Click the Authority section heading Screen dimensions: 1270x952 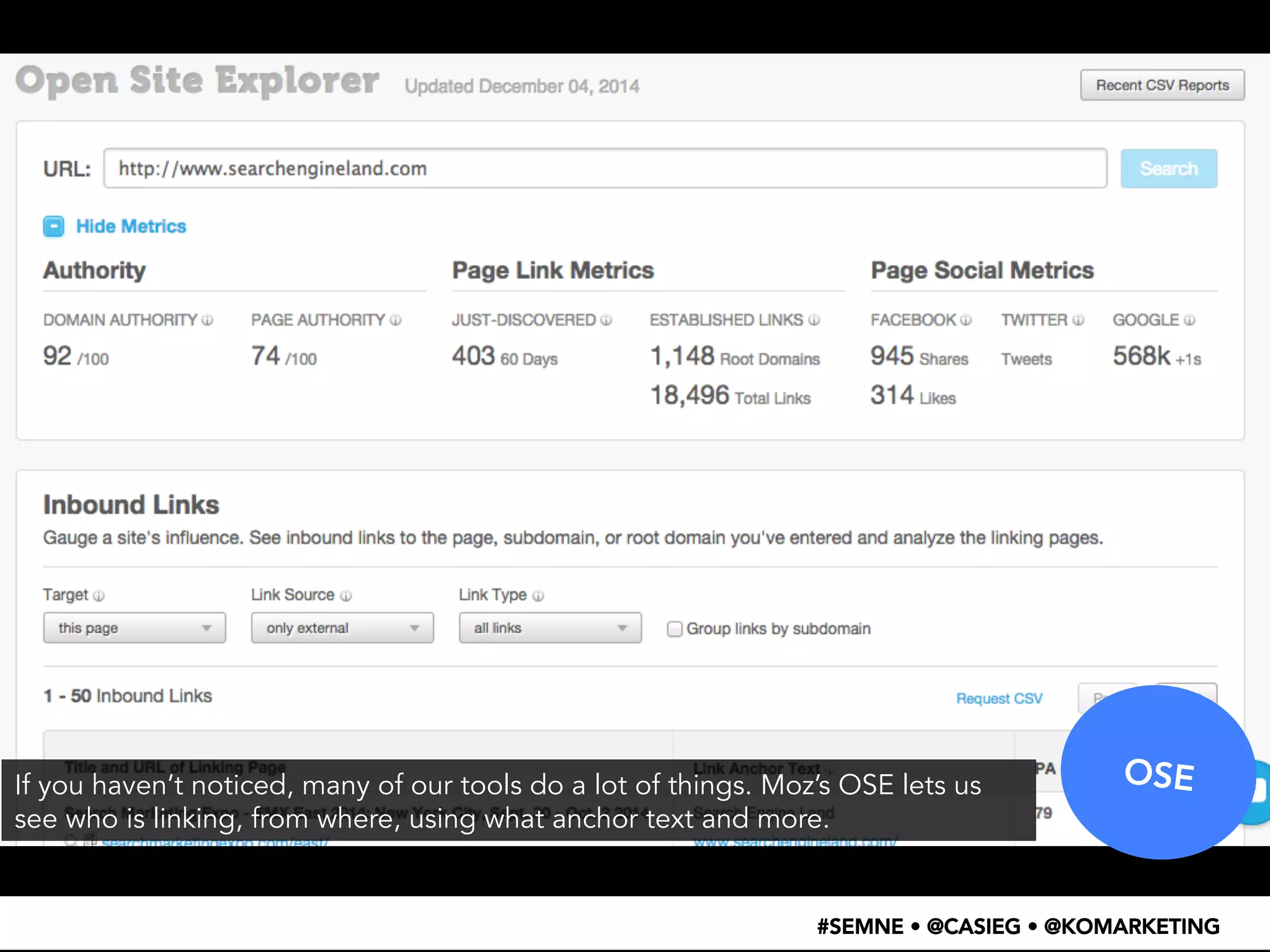94,271
